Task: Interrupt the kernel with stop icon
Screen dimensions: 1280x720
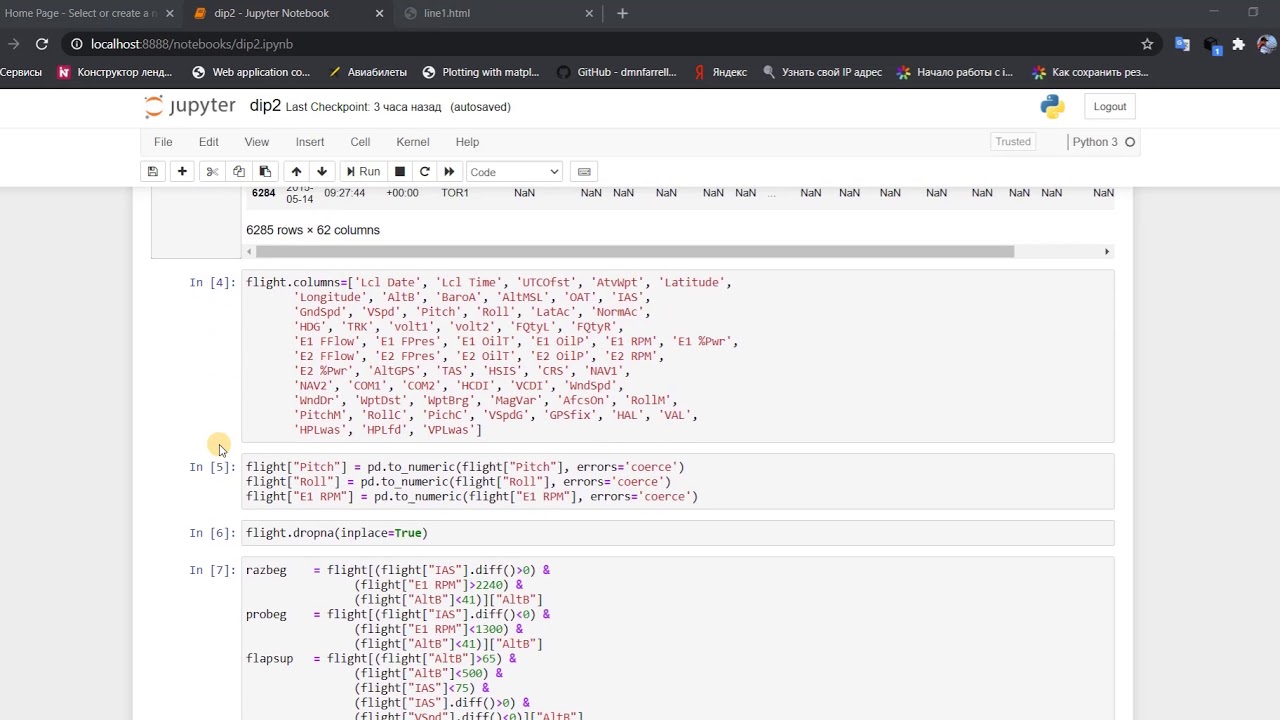Action: click(x=400, y=172)
